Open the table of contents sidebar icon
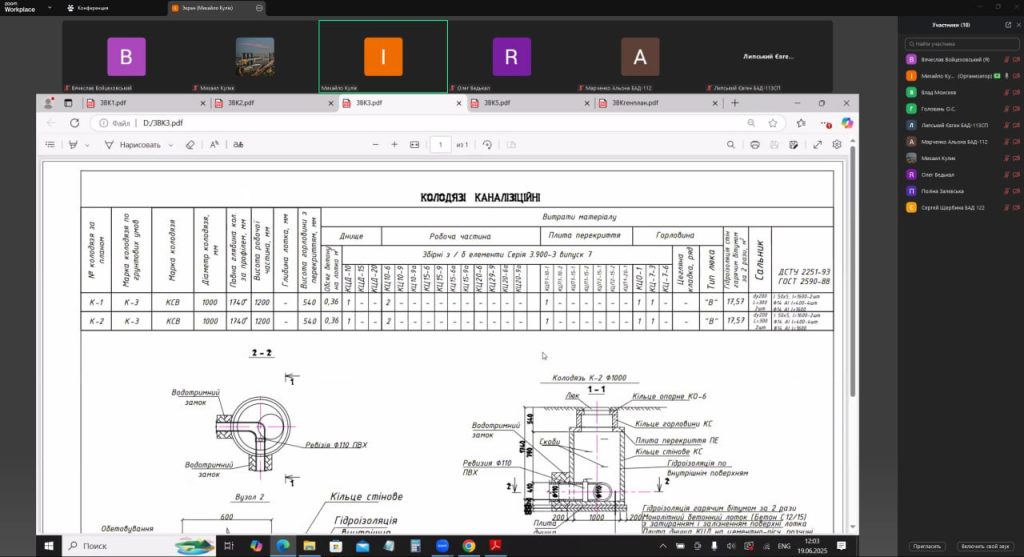 [50, 145]
